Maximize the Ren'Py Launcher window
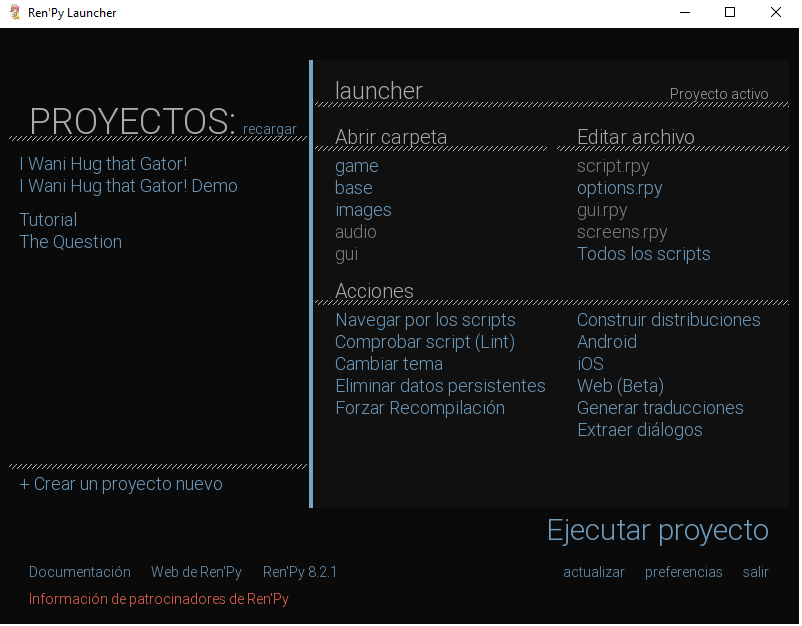The height and width of the screenshot is (626, 802). [x=730, y=12]
